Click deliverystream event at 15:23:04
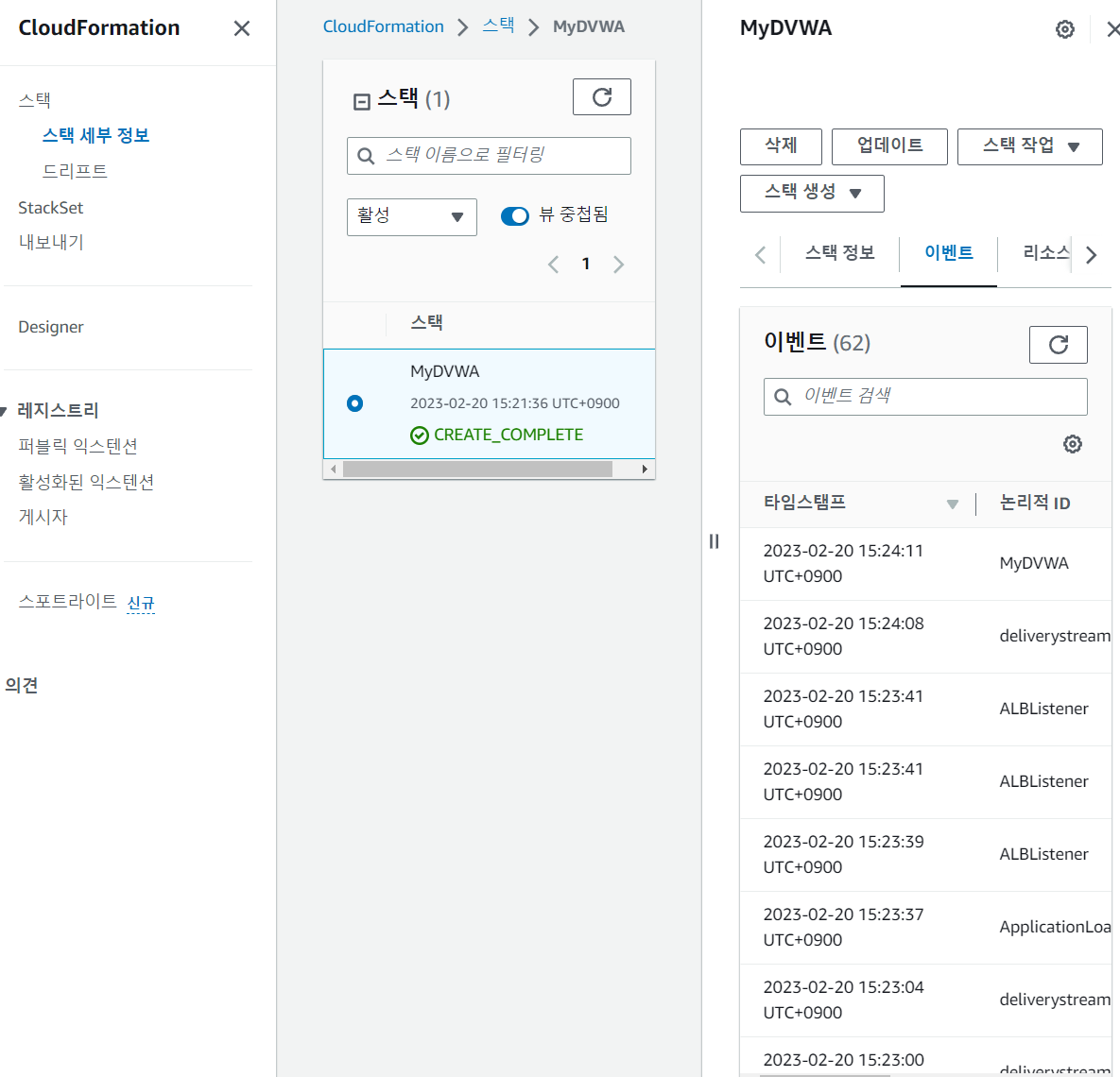The height and width of the screenshot is (1077, 1120). click(x=1054, y=1000)
